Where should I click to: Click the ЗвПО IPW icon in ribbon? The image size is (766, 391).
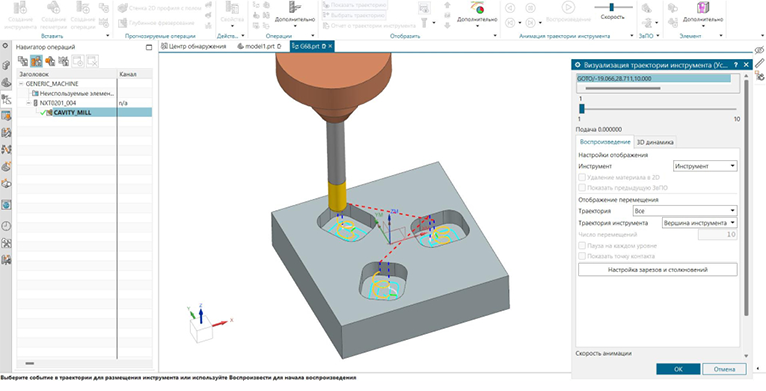point(646,8)
